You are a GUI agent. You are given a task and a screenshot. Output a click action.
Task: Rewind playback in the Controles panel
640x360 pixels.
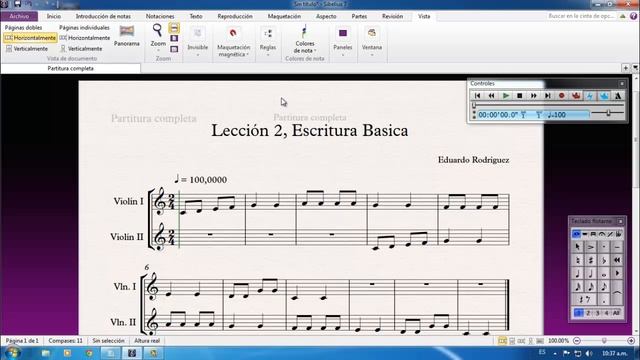click(491, 96)
